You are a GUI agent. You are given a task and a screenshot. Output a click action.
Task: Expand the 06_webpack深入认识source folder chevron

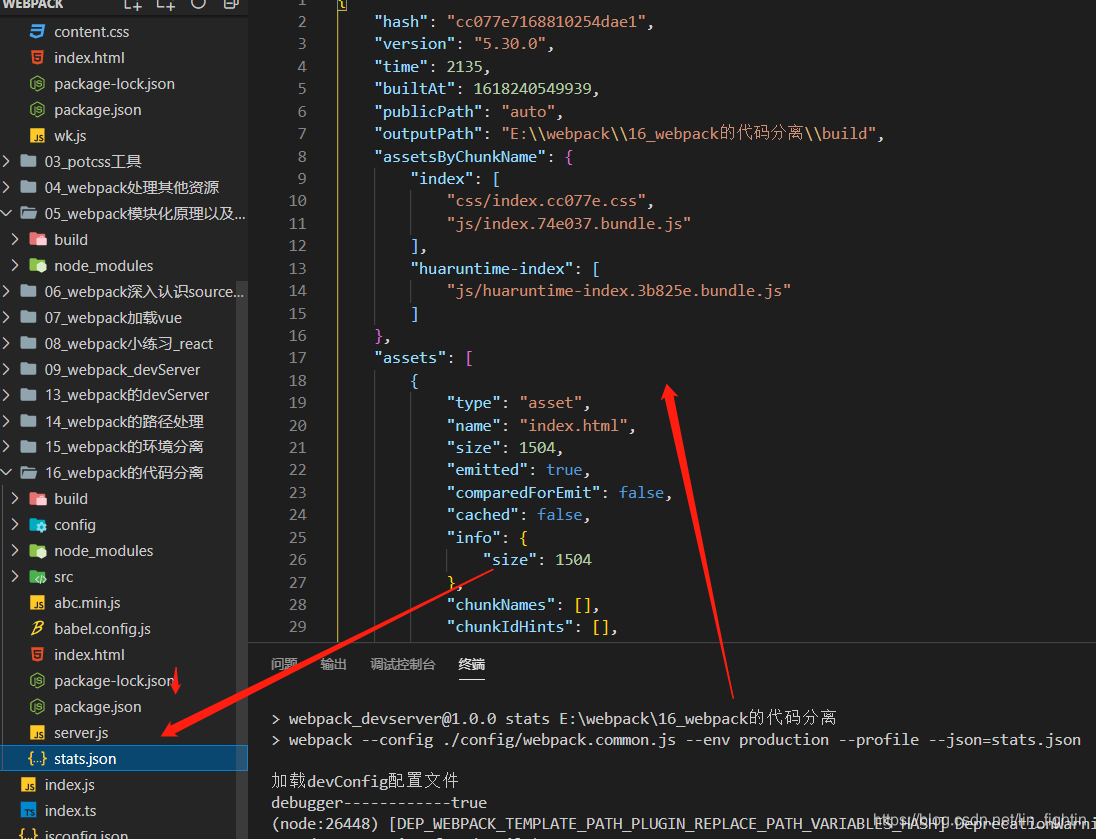click(x=6, y=292)
